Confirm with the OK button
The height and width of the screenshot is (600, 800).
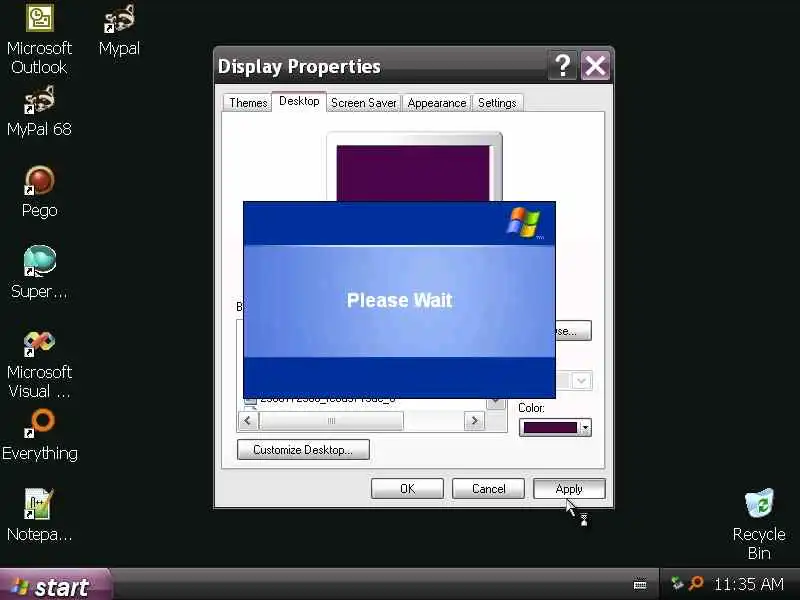click(x=407, y=489)
